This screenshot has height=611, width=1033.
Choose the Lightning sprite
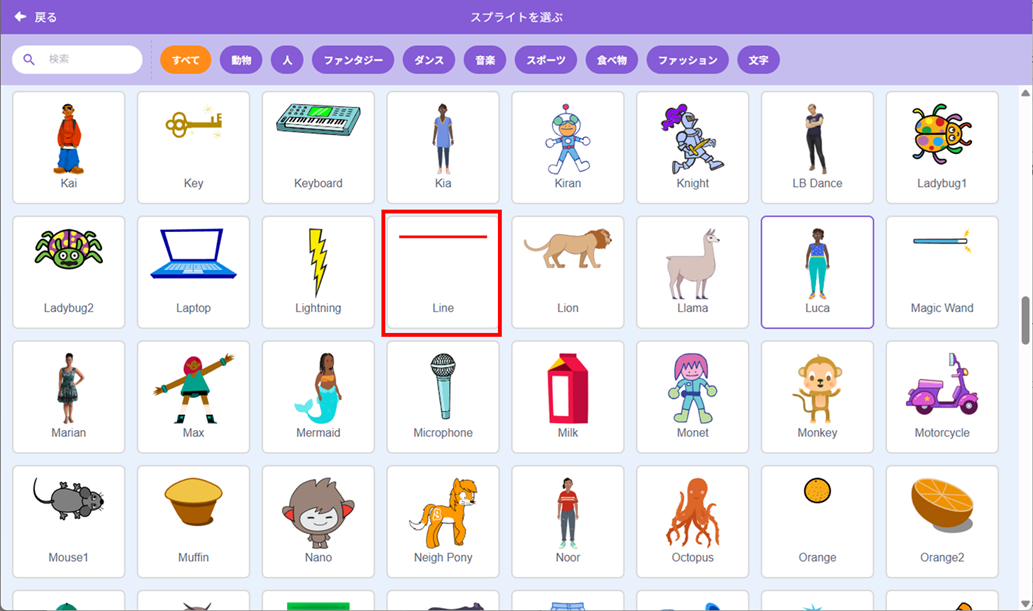coord(318,272)
